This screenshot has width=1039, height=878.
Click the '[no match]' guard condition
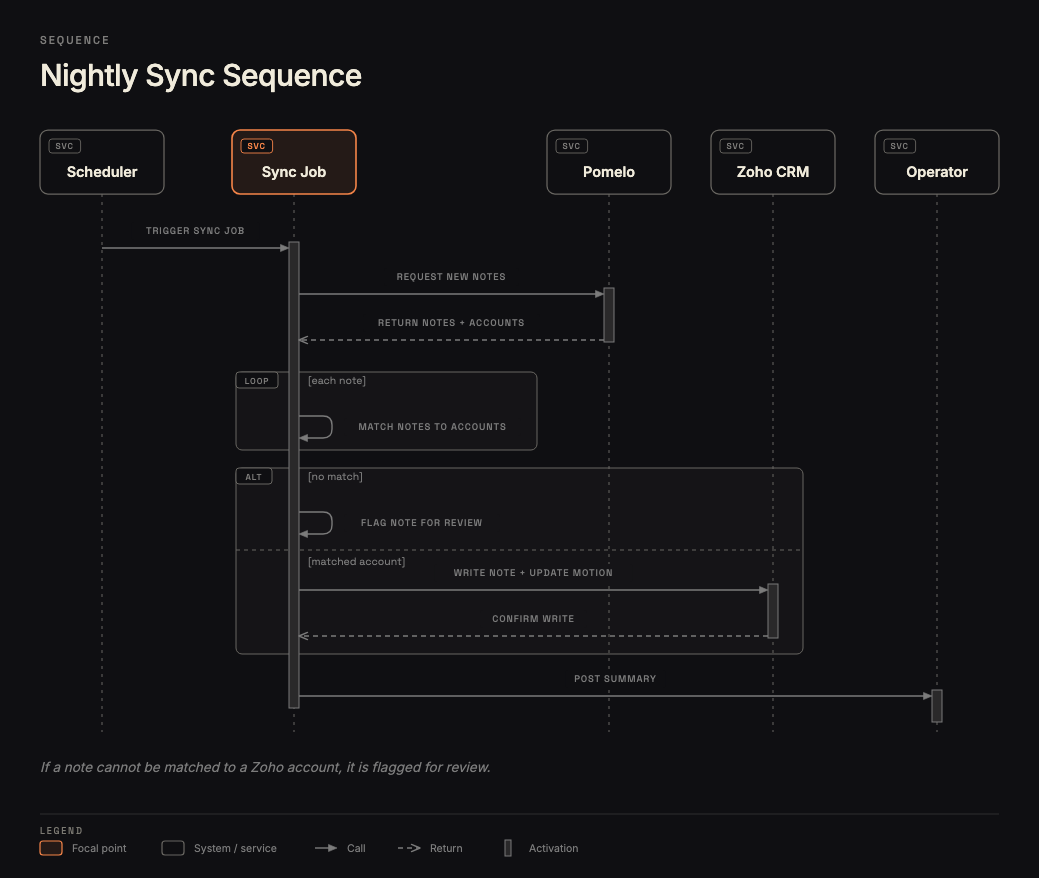pyautogui.click(x=335, y=476)
